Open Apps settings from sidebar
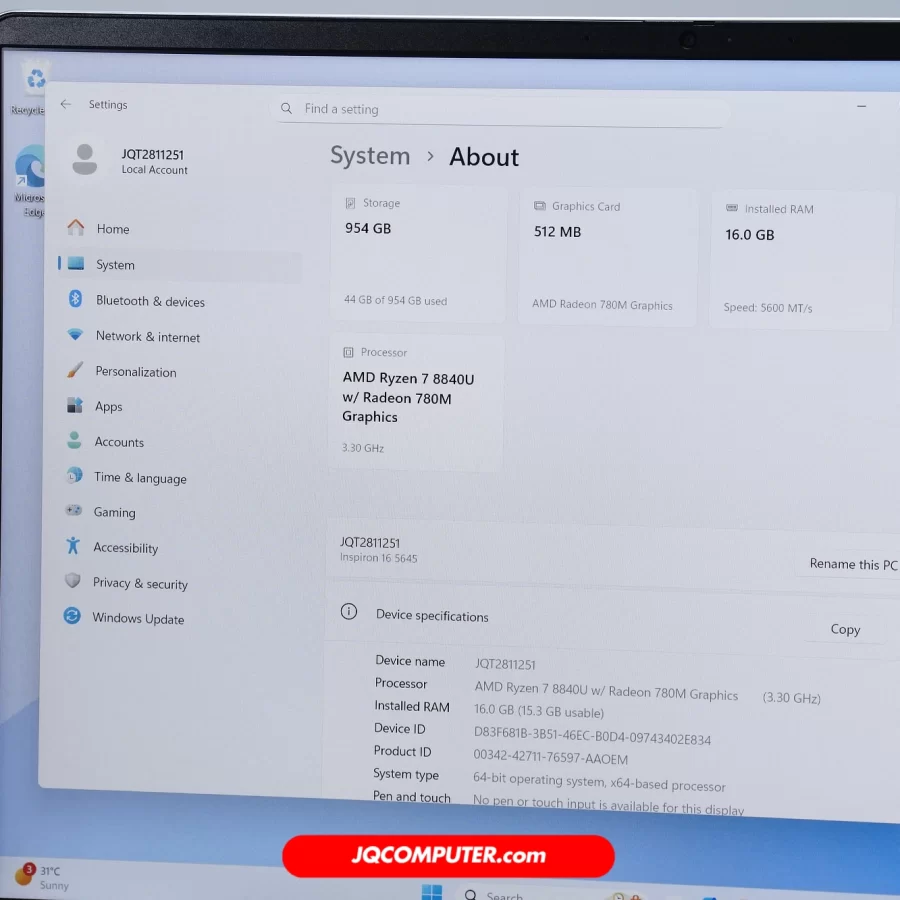The width and height of the screenshot is (900, 900). pyautogui.click(x=109, y=407)
